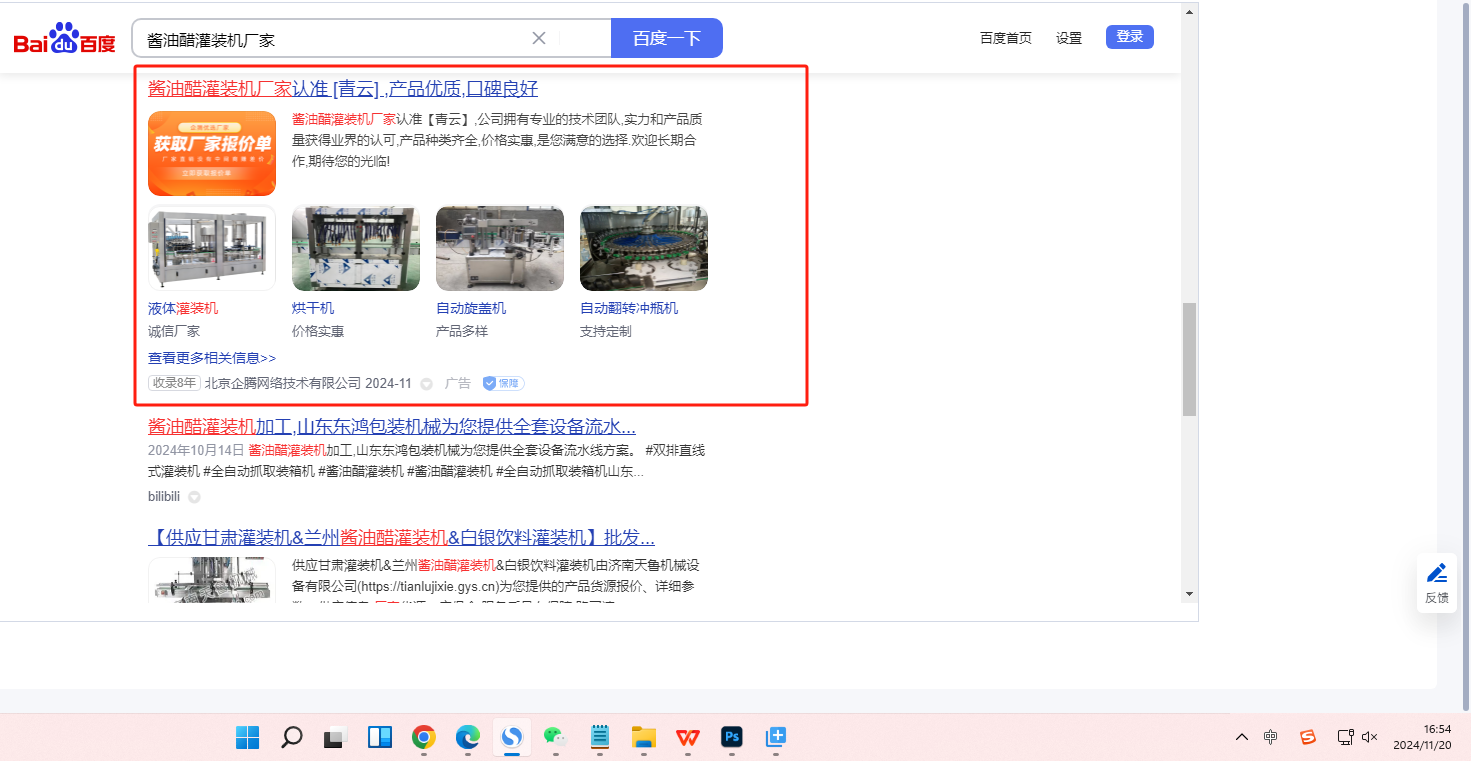Click the 反馈 feedback pencil icon
The image size is (1471, 761).
pos(1436,574)
